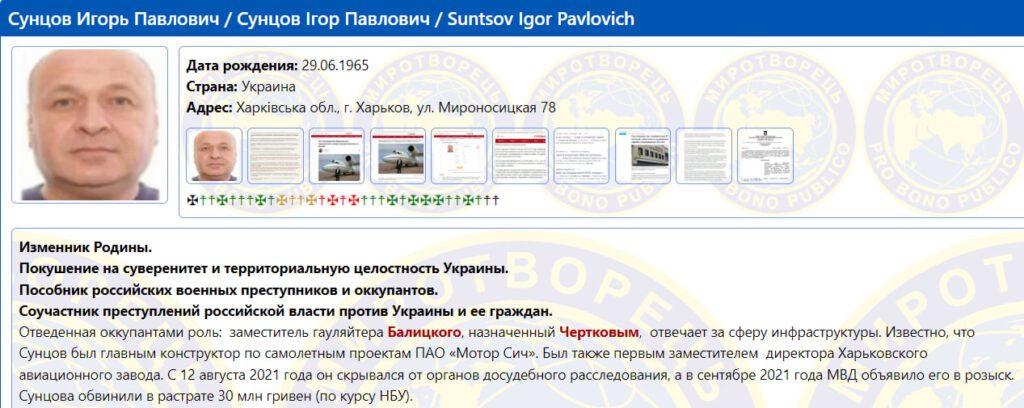Open the first airplane article thumbnail
Viewport: 1024px width, 408px height.
tap(337, 155)
